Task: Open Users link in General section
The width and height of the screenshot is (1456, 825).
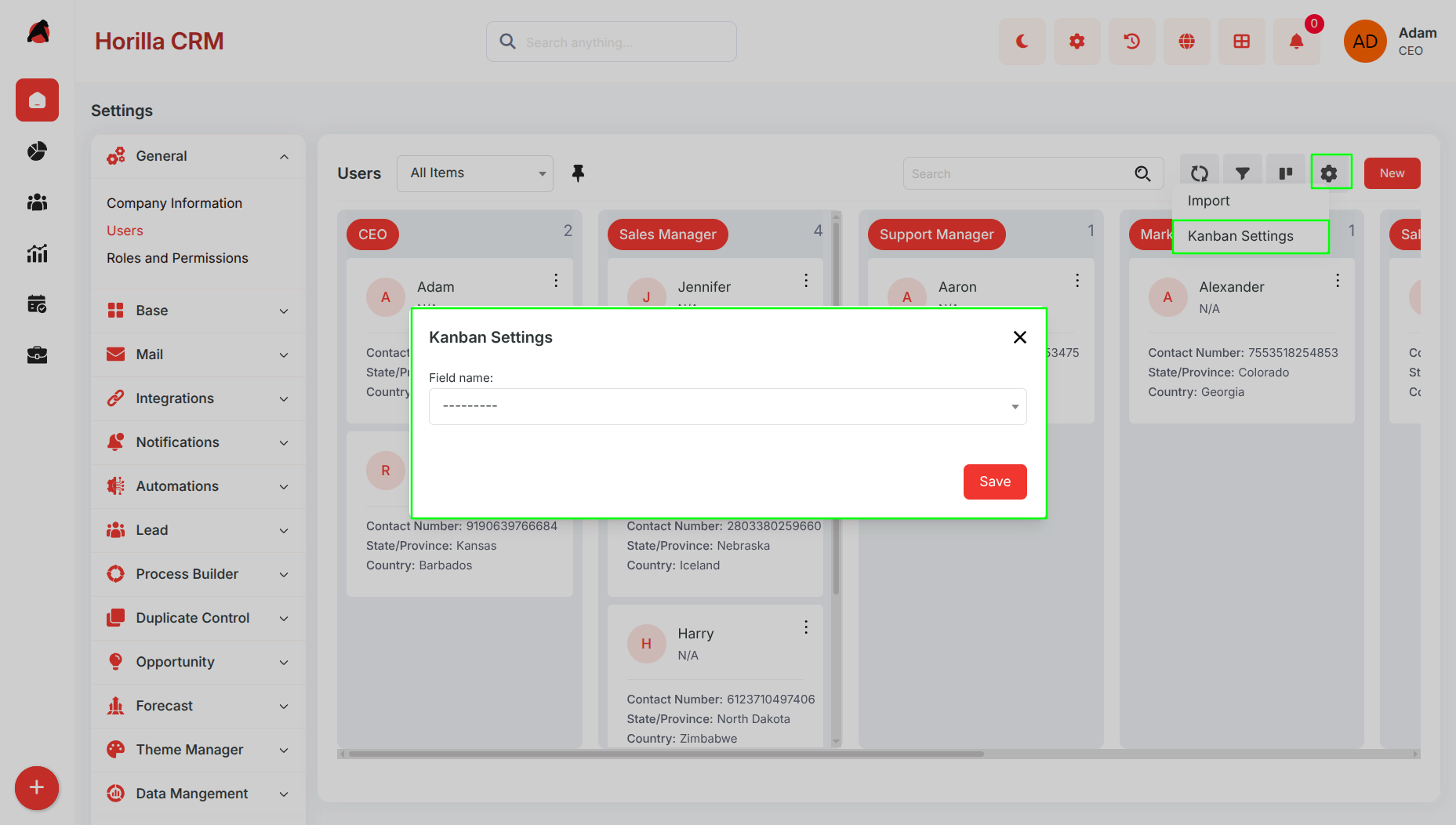Action: (x=125, y=231)
